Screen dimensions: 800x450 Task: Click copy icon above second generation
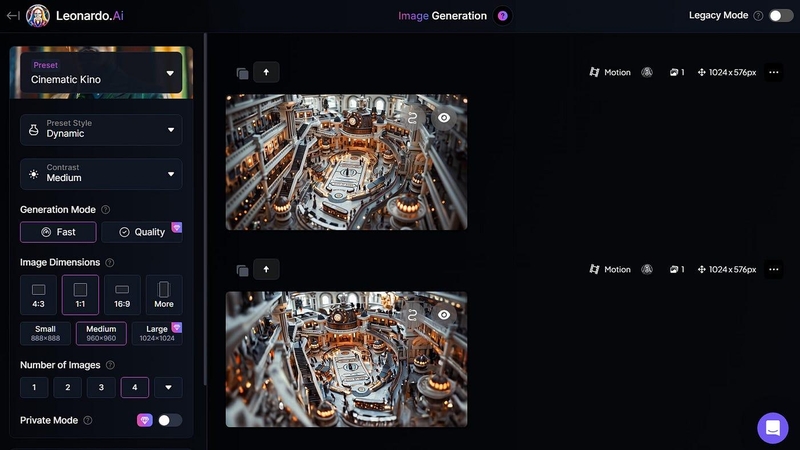coord(242,270)
